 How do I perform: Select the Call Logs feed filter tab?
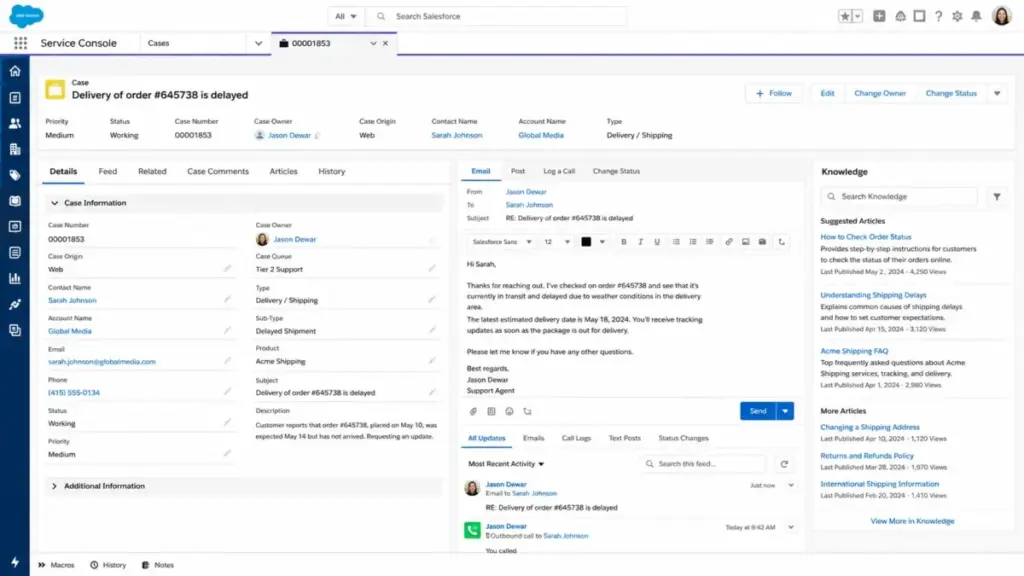[x=576, y=438]
